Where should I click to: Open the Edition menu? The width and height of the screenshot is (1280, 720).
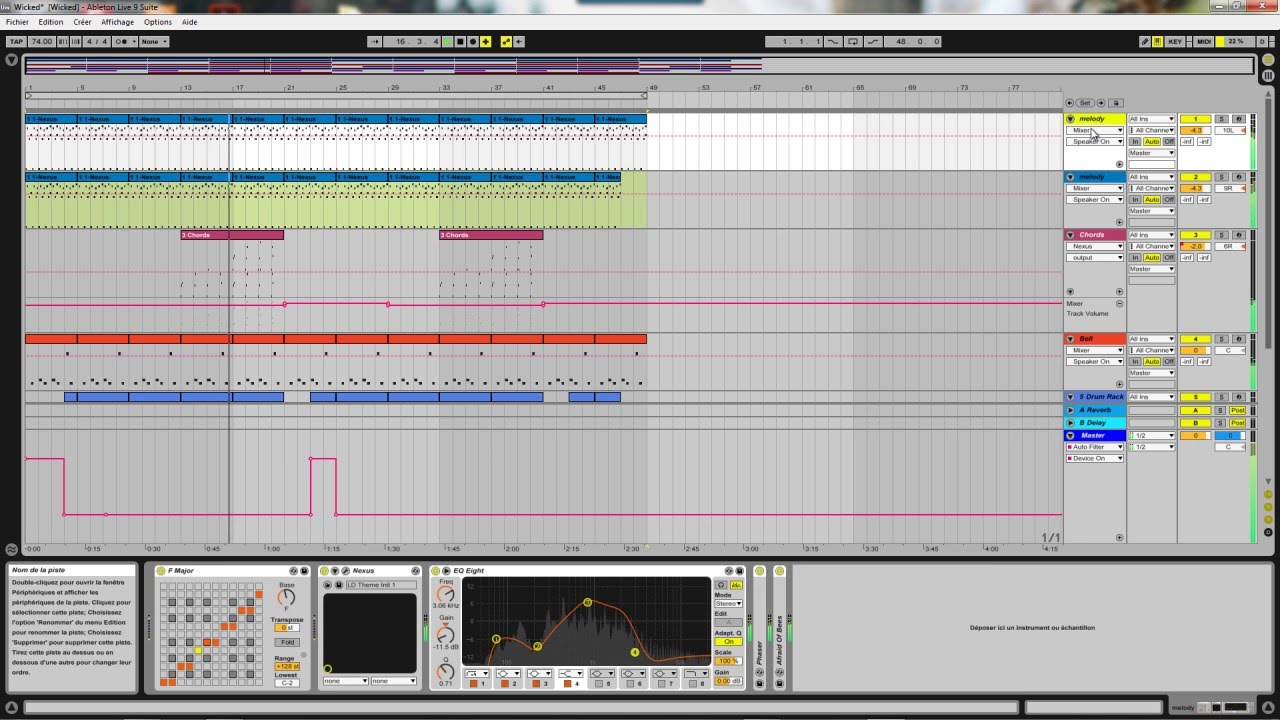point(50,22)
